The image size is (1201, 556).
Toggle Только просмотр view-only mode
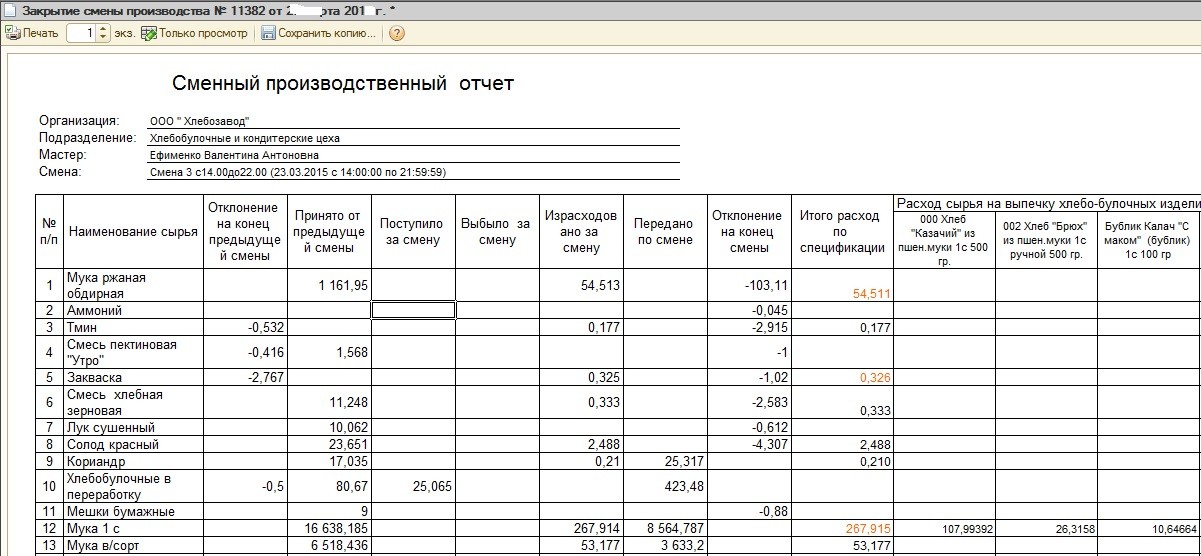pyautogui.click(x=195, y=33)
